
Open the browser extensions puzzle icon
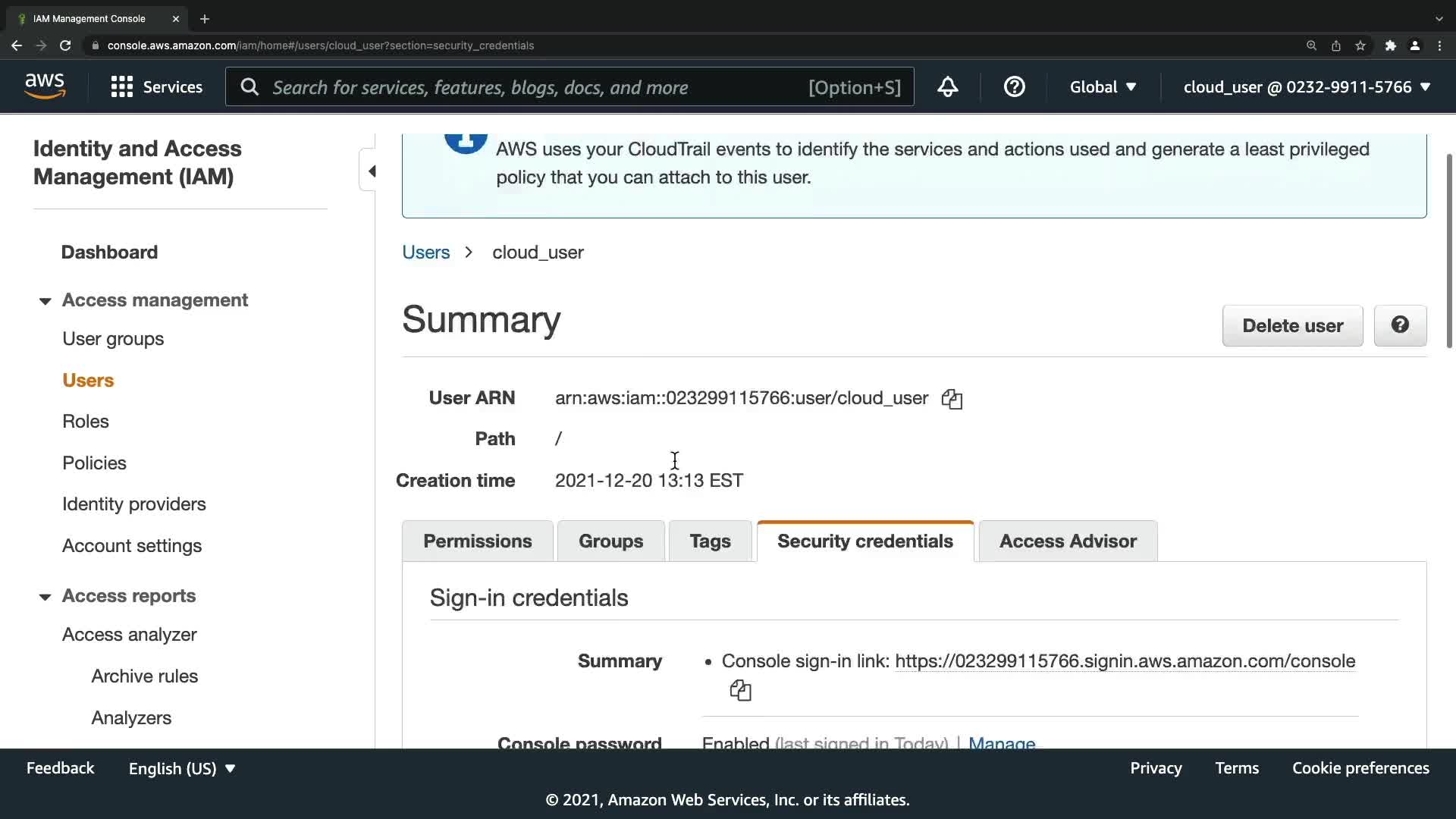(1390, 45)
